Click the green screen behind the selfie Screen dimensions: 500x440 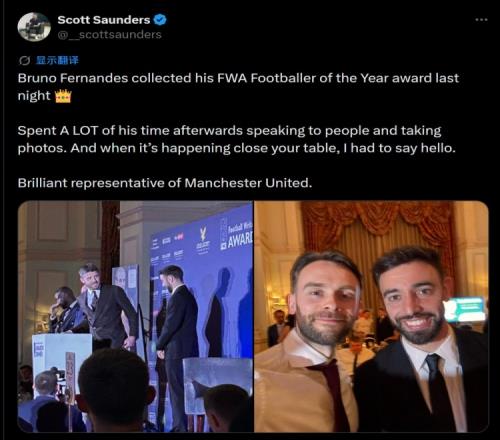(x=465, y=310)
